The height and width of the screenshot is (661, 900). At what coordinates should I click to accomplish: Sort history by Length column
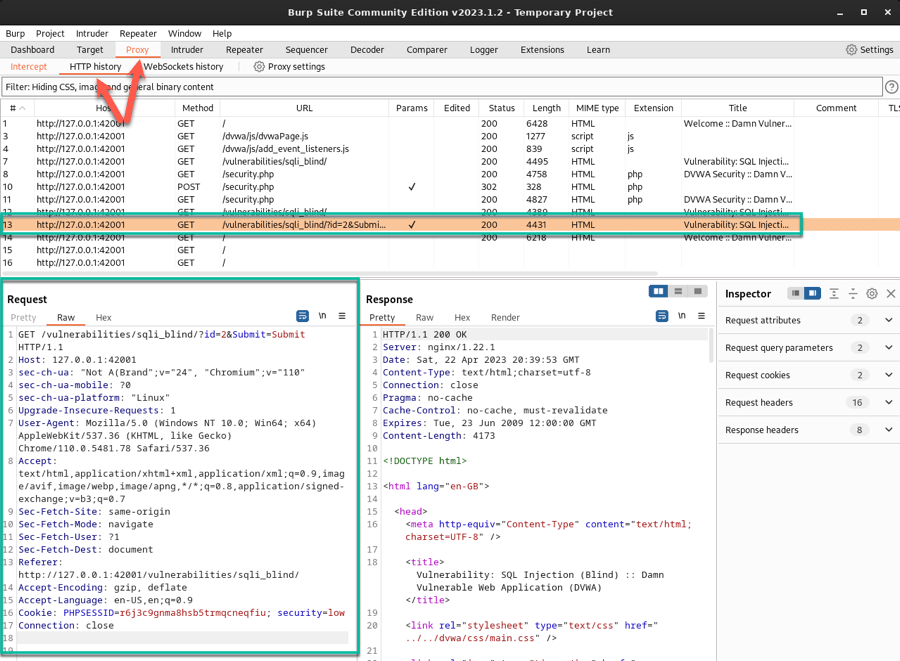(x=546, y=108)
